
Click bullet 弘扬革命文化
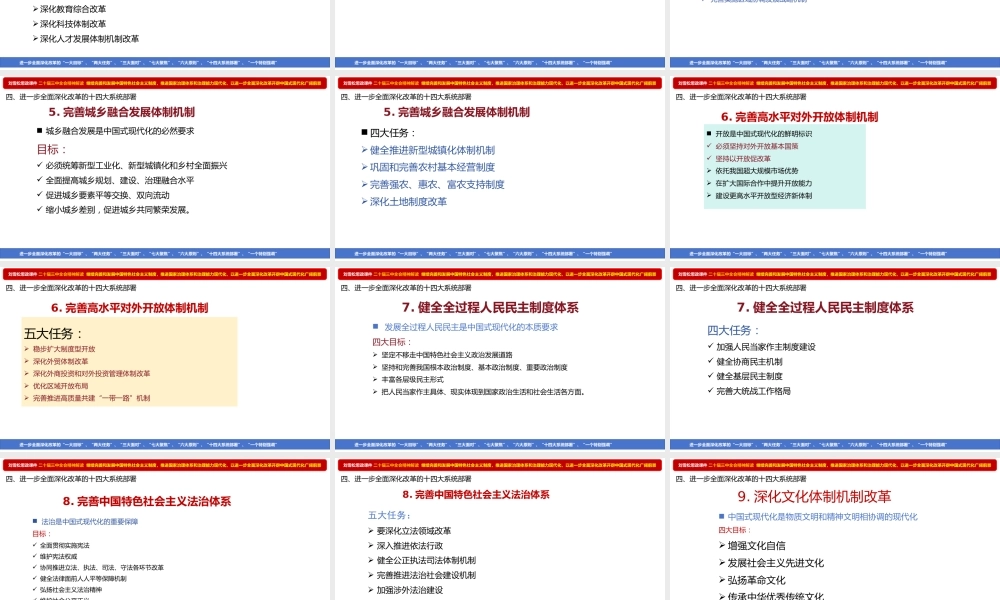tap(756, 580)
